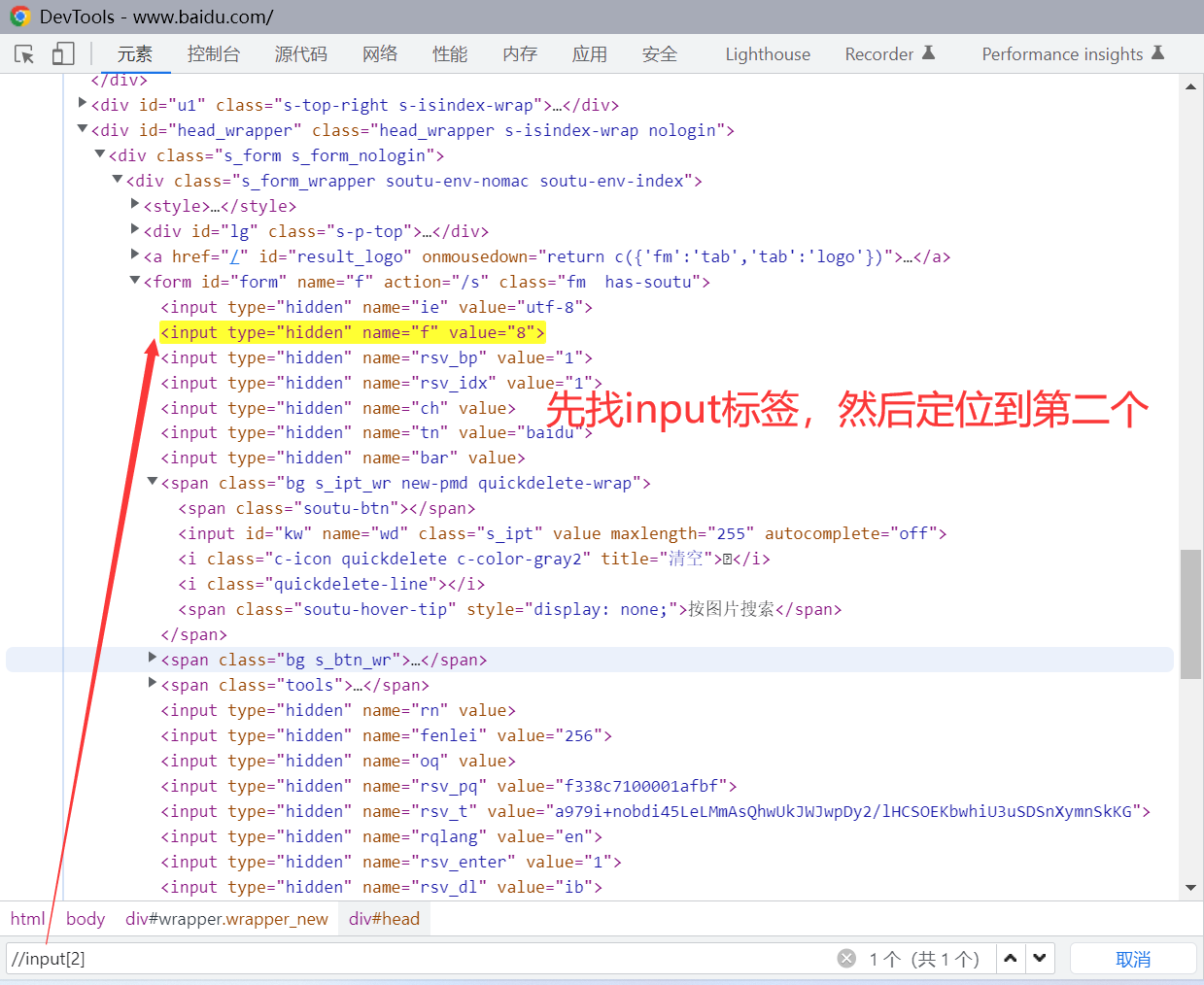Image resolution: width=1204 pixels, height=985 pixels.
Task: Expand the style element node
Action: click(135, 204)
